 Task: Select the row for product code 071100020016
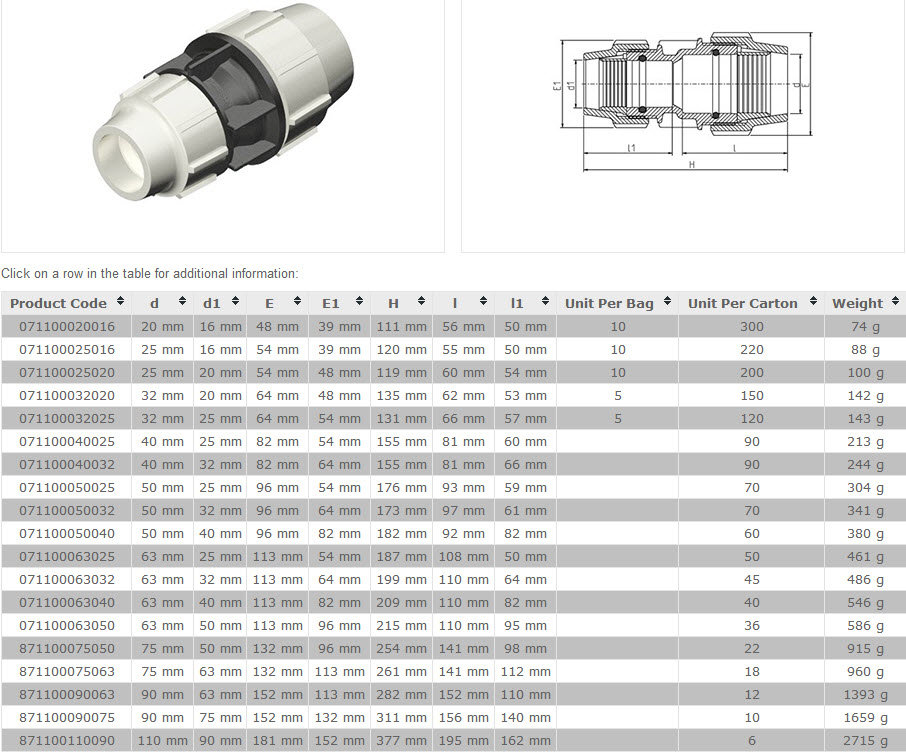point(62,327)
